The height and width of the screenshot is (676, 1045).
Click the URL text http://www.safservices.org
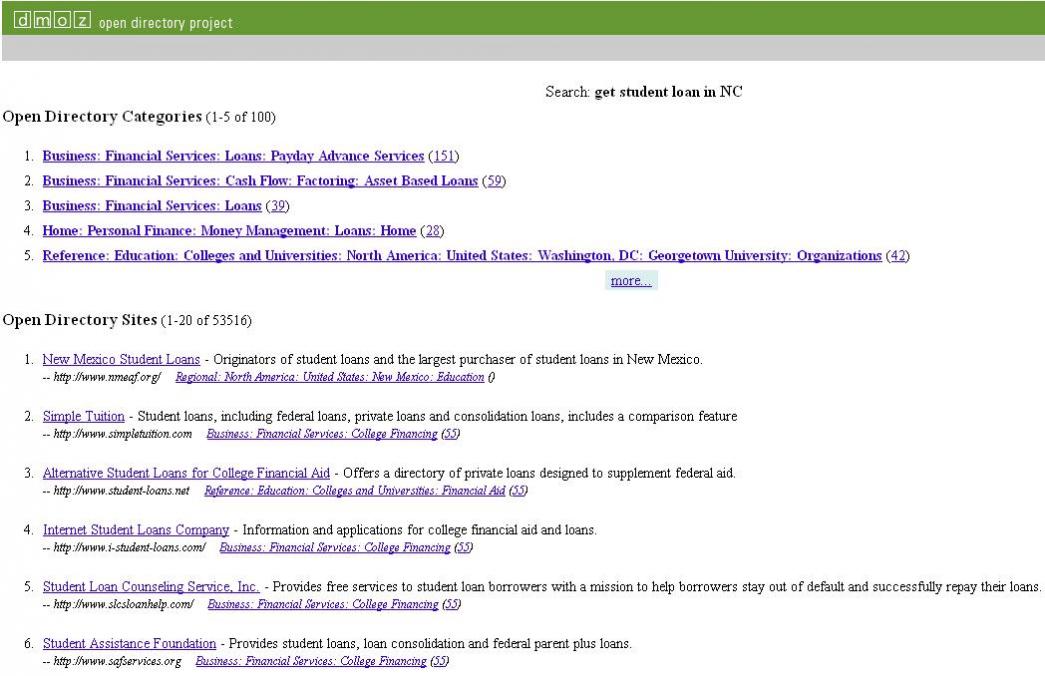pos(117,661)
